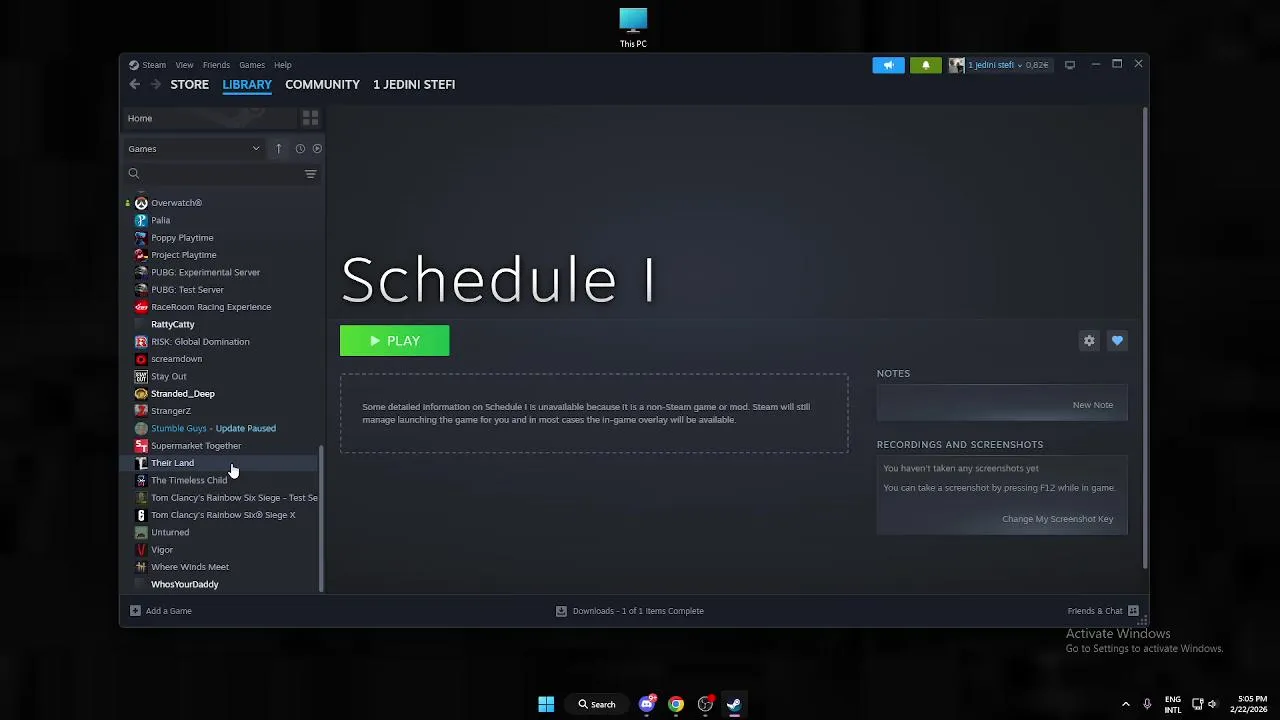Click the library search input field

(220, 174)
